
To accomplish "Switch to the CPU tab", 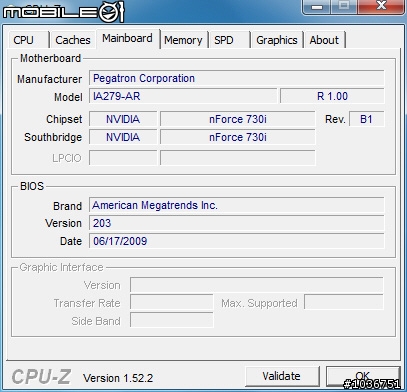I will (x=29, y=40).
